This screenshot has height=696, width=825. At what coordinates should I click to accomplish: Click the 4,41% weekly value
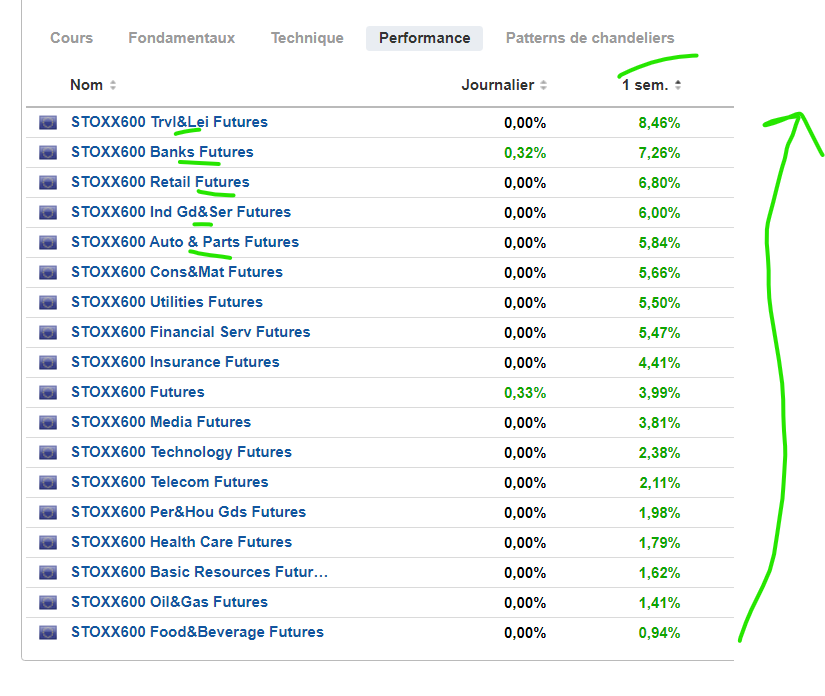659,363
